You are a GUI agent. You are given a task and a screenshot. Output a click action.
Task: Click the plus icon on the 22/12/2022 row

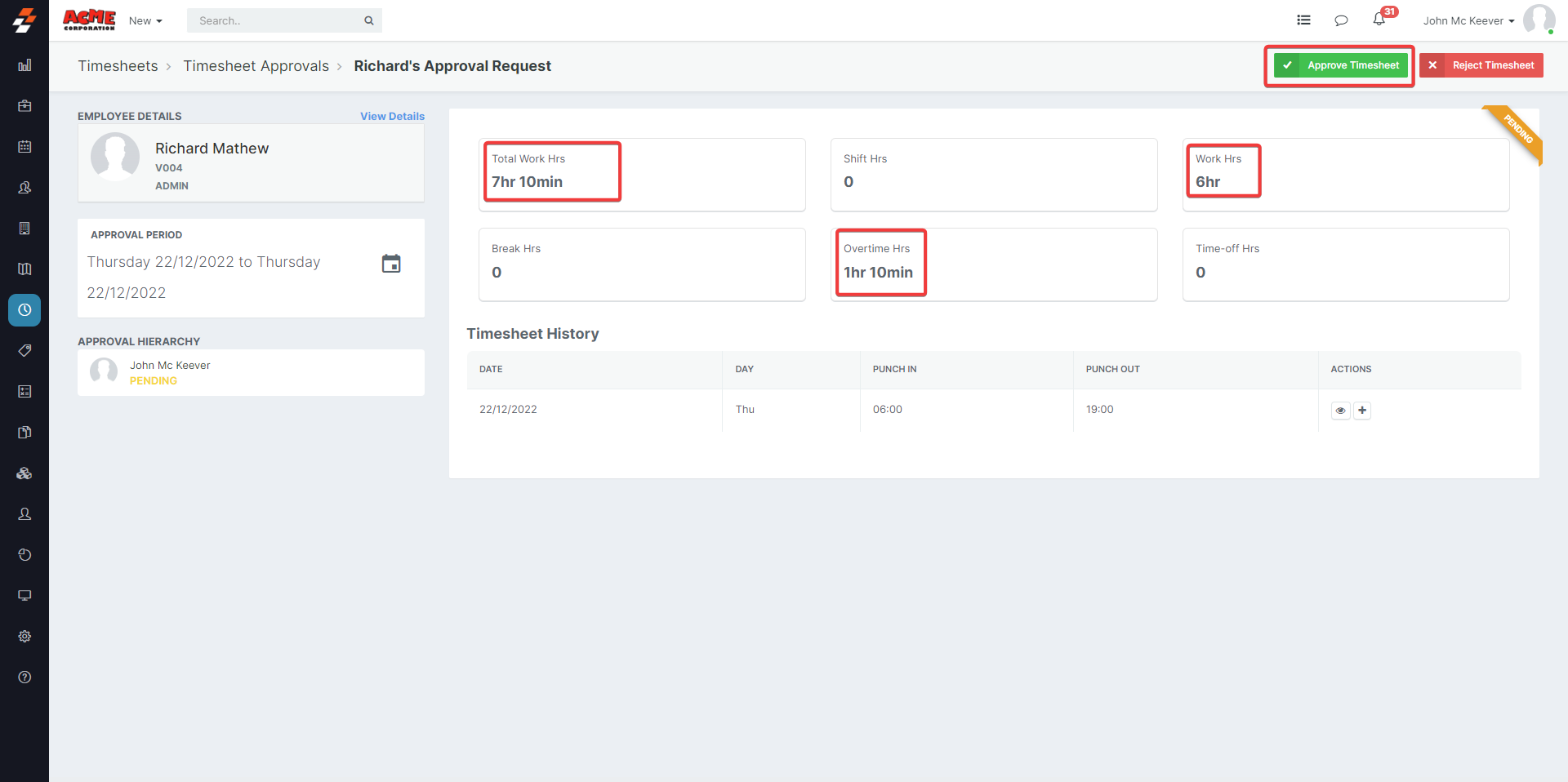point(1362,411)
